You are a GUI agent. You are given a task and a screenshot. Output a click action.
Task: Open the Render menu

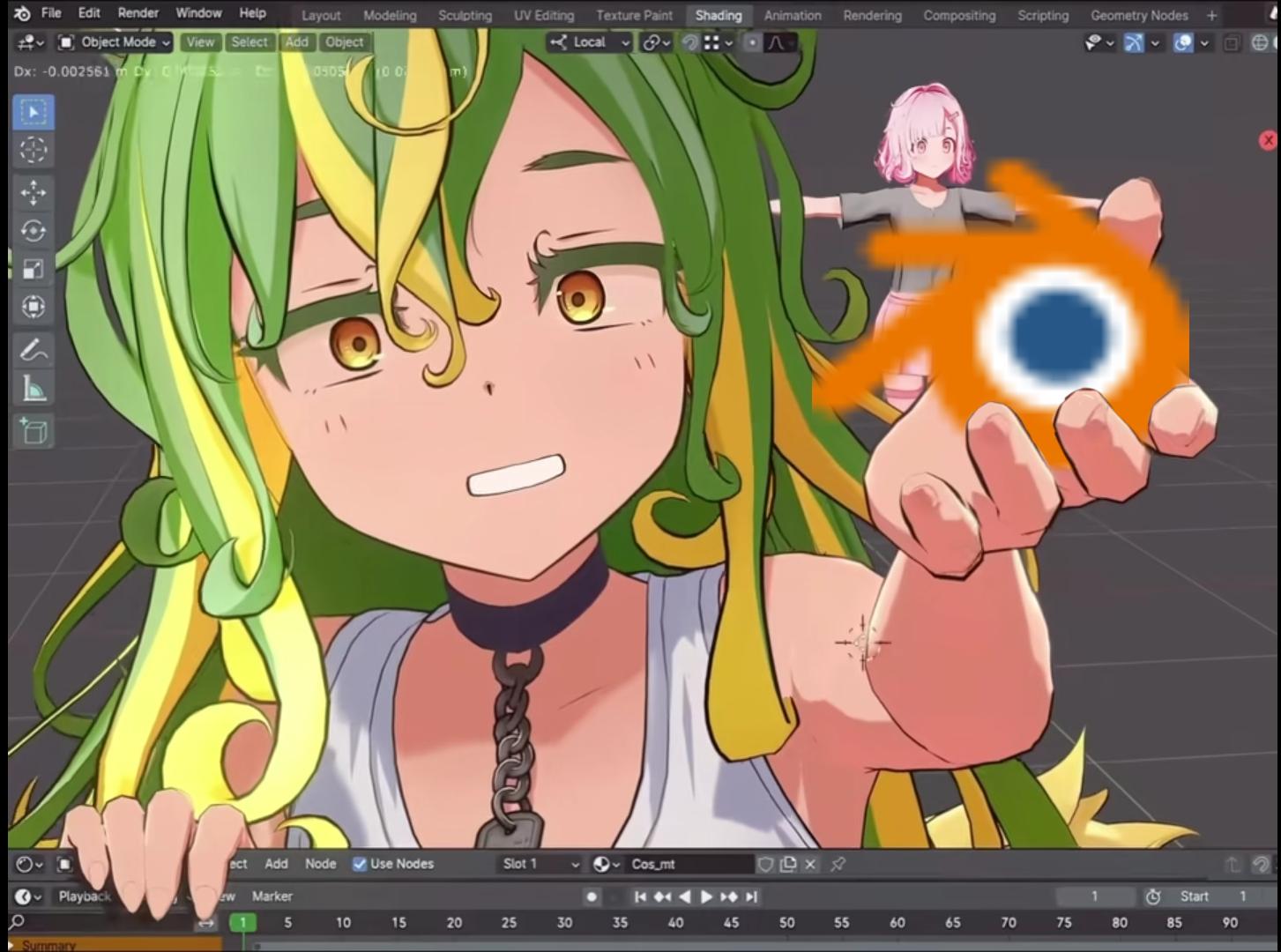(x=138, y=13)
